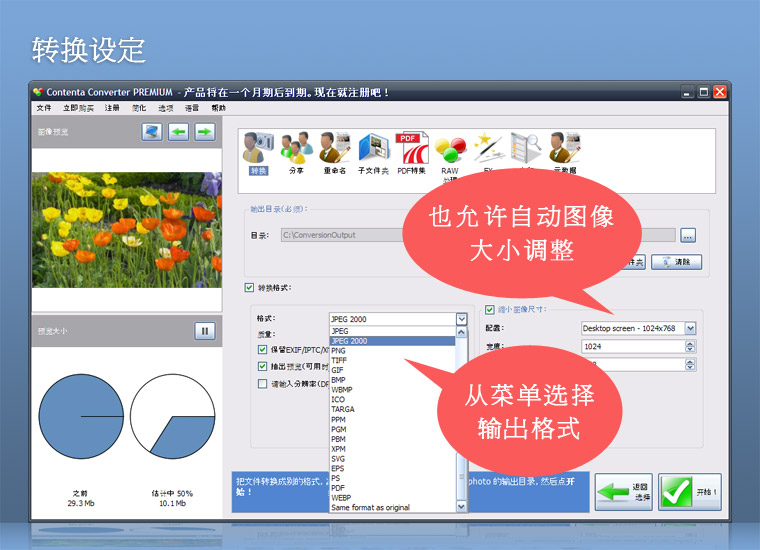Collapse the JPEG 2000 format dropdown arrow
The image size is (760, 550).
coord(461,319)
